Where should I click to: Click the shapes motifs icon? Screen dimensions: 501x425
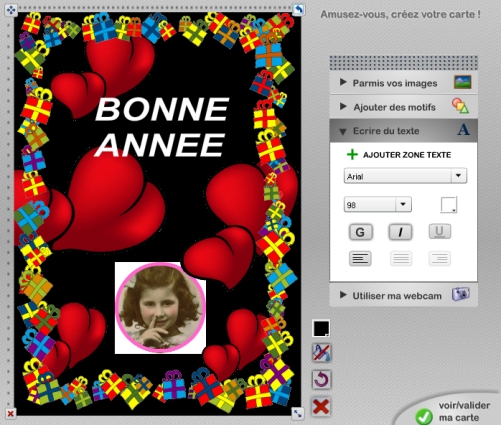(x=460, y=106)
